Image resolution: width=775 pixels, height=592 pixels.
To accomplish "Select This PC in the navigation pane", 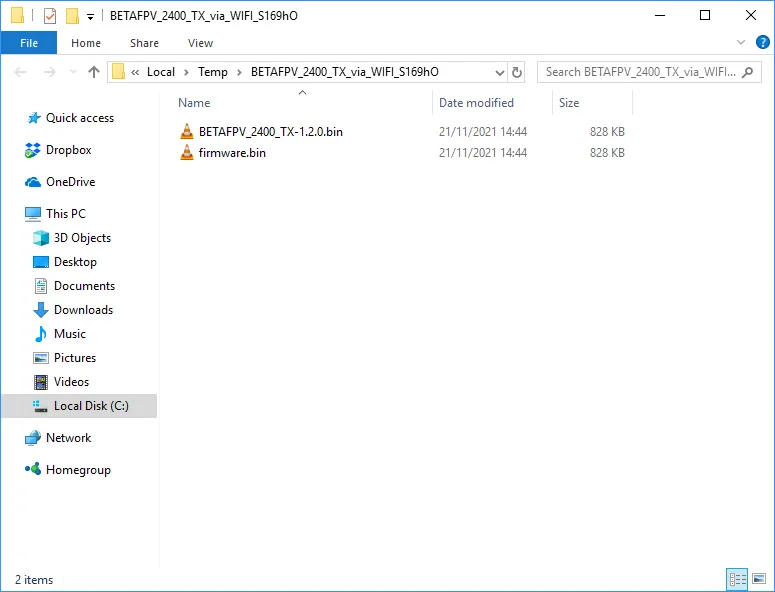I will [x=66, y=213].
